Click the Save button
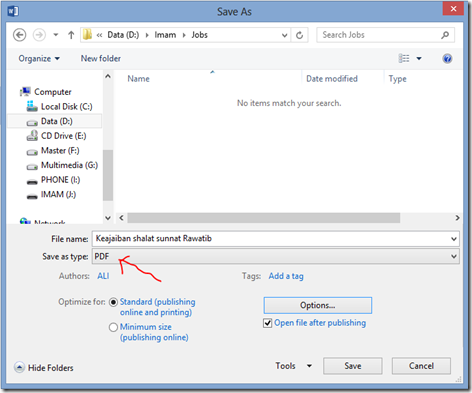This screenshot has height=393, width=472. [x=353, y=366]
